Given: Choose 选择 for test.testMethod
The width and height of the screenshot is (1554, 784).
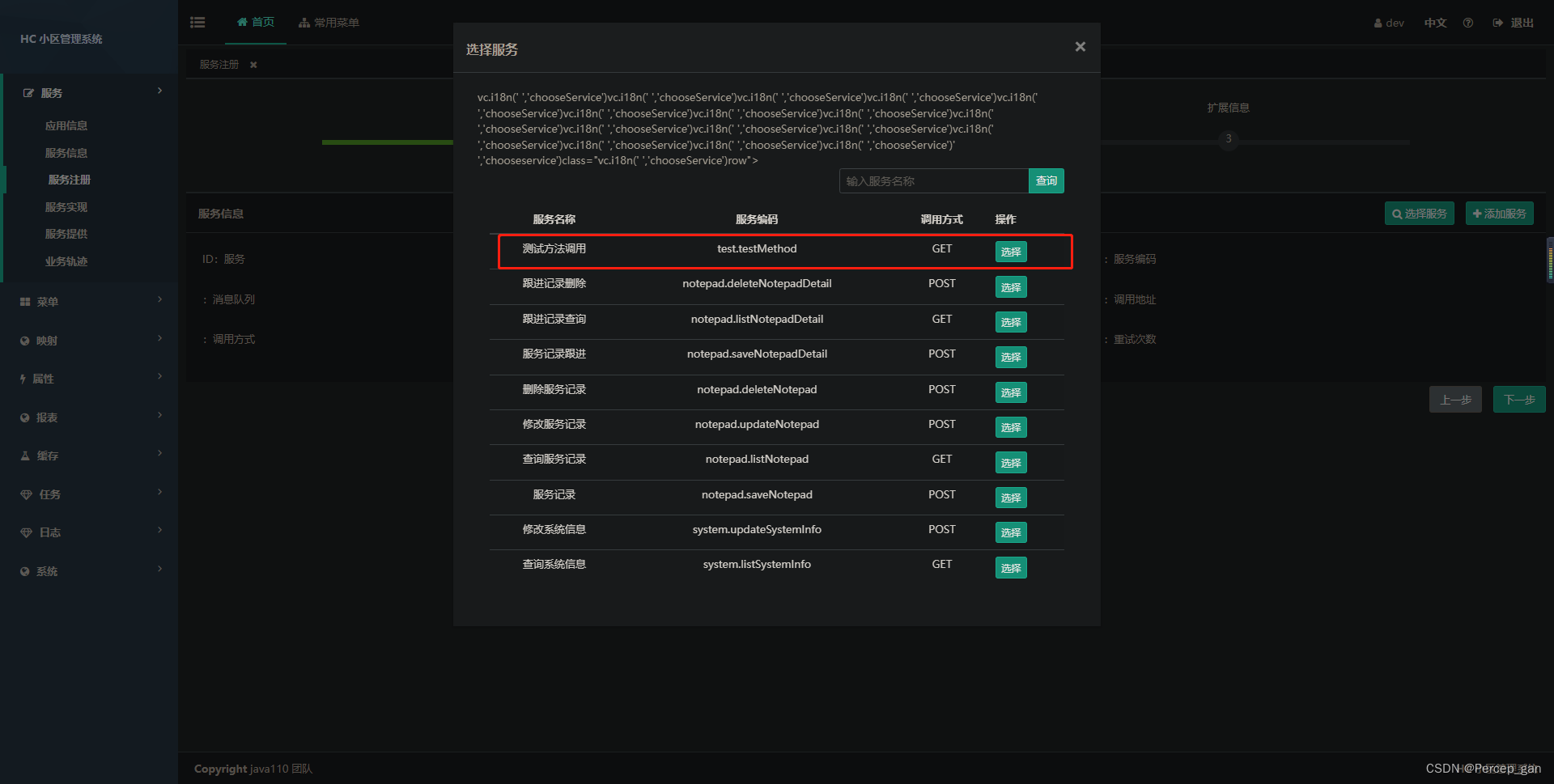Looking at the screenshot, I should (1011, 252).
